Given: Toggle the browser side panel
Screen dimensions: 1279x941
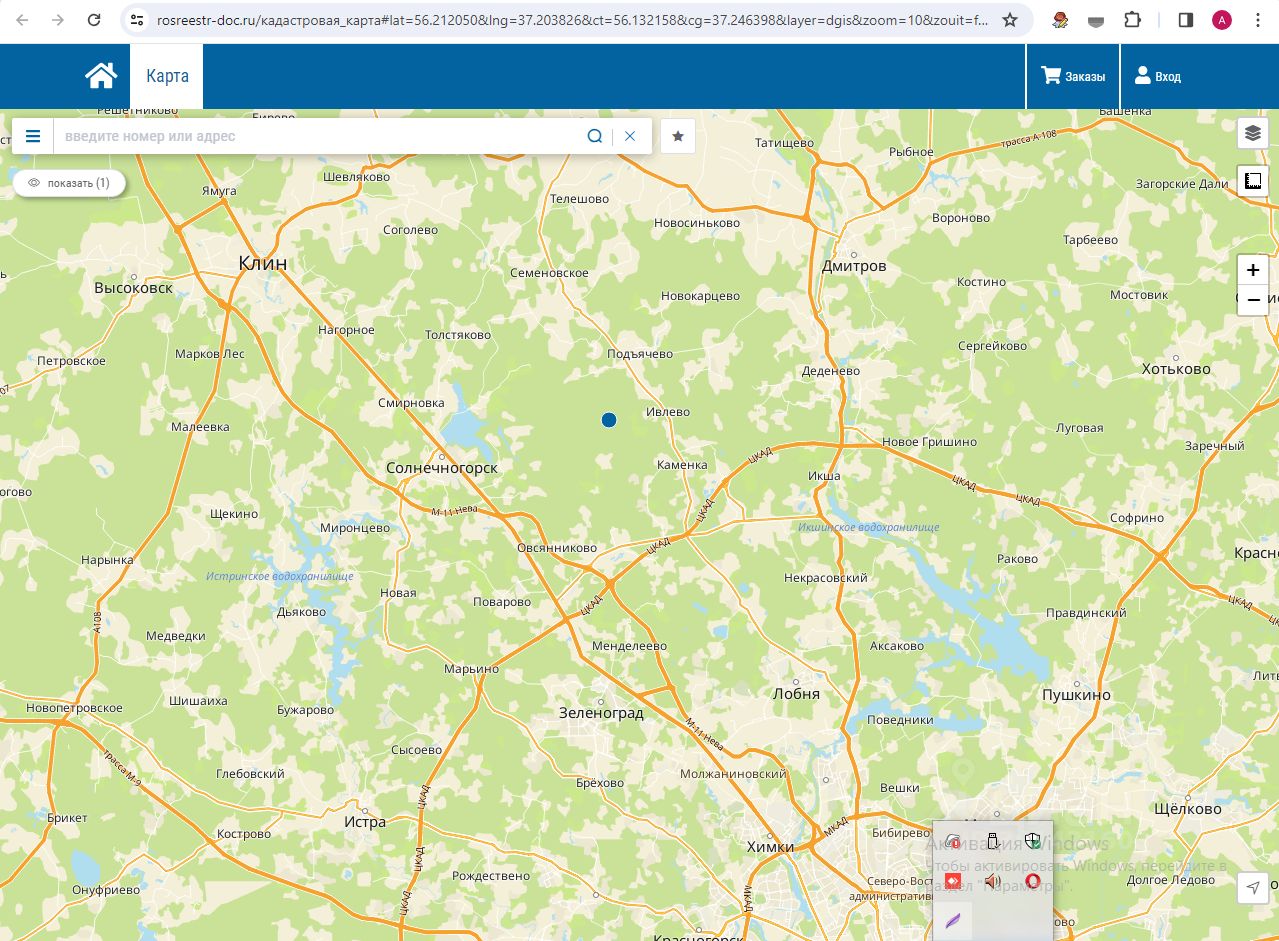Looking at the screenshot, I should click(x=1186, y=20).
